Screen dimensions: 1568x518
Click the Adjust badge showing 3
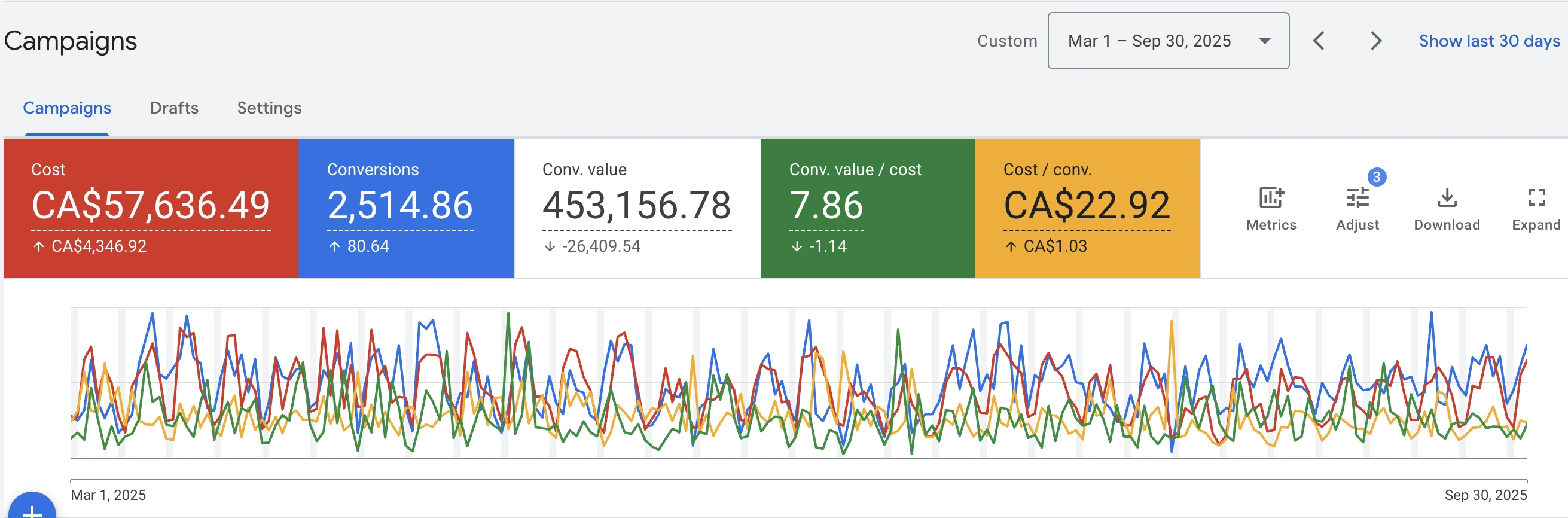(1376, 177)
